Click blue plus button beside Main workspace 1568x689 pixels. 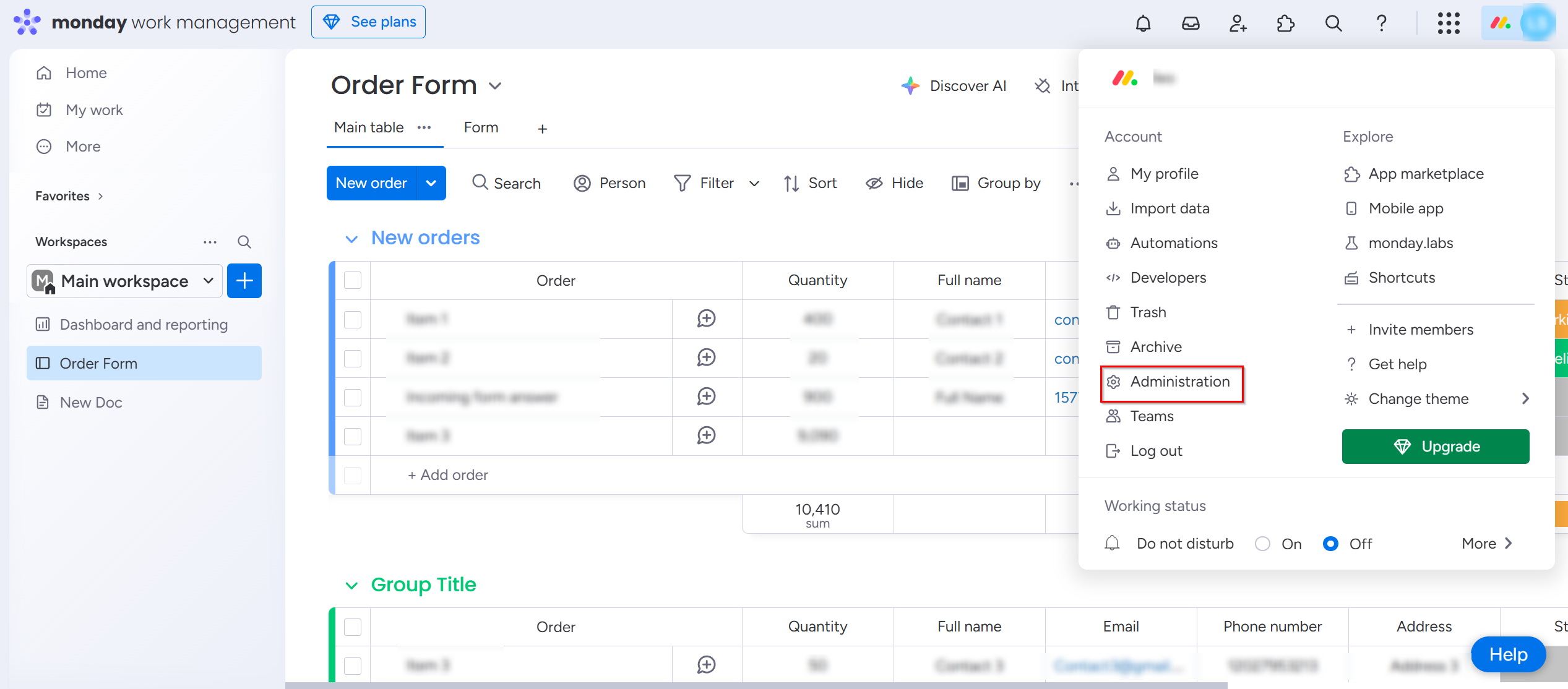click(x=244, y=281)
